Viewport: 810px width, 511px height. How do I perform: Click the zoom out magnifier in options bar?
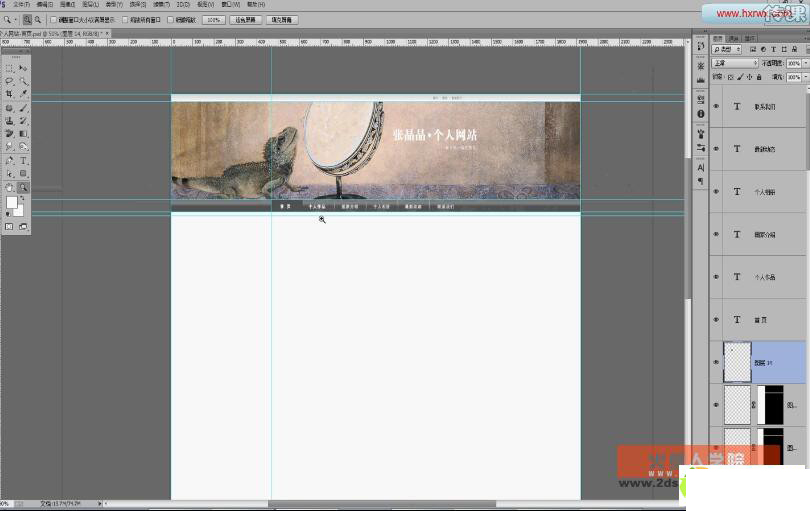[38, 19]
